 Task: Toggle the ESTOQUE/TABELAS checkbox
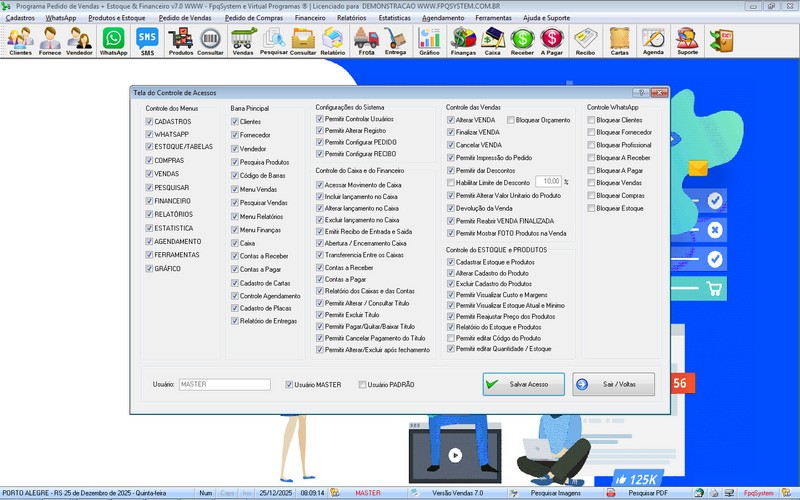point(149,146)
